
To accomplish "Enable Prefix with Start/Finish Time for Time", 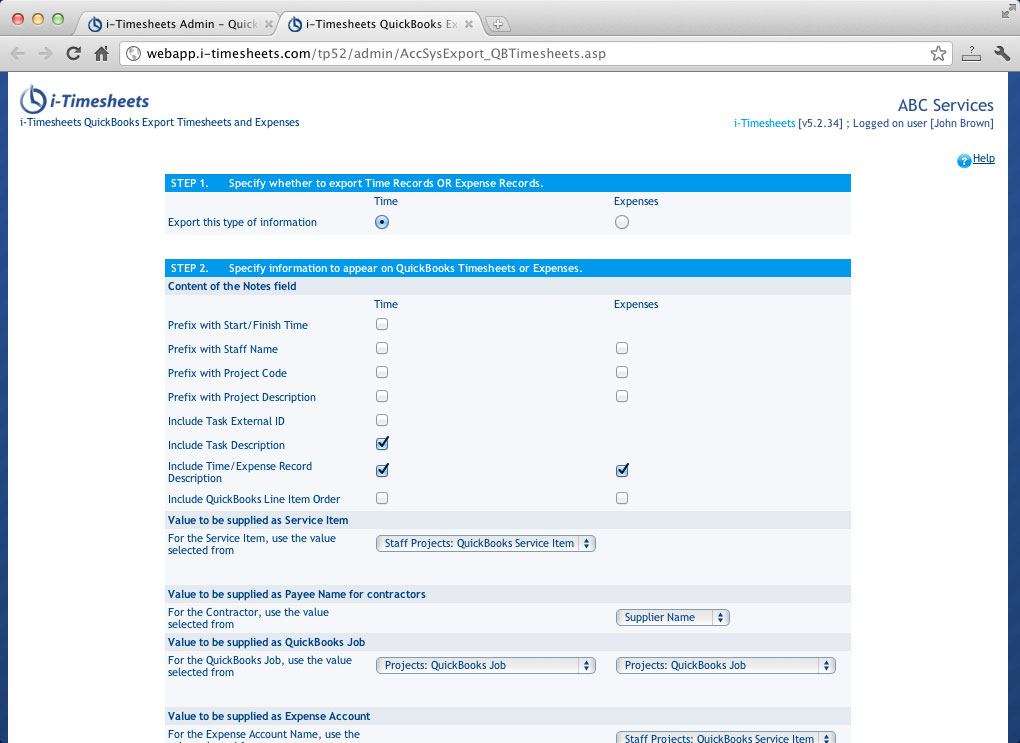I will tap(382, 324).
